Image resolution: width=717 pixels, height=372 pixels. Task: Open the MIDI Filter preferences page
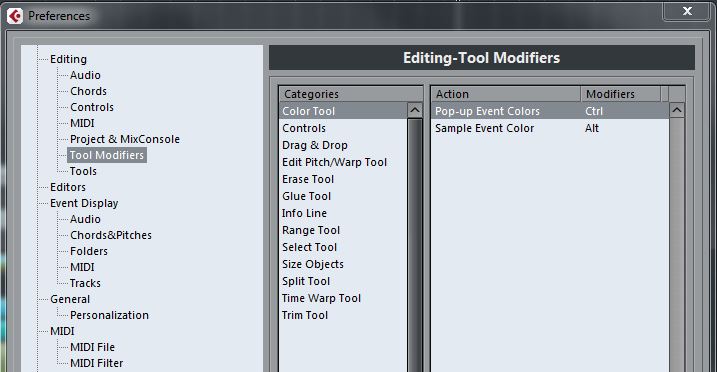click(96, 363)
